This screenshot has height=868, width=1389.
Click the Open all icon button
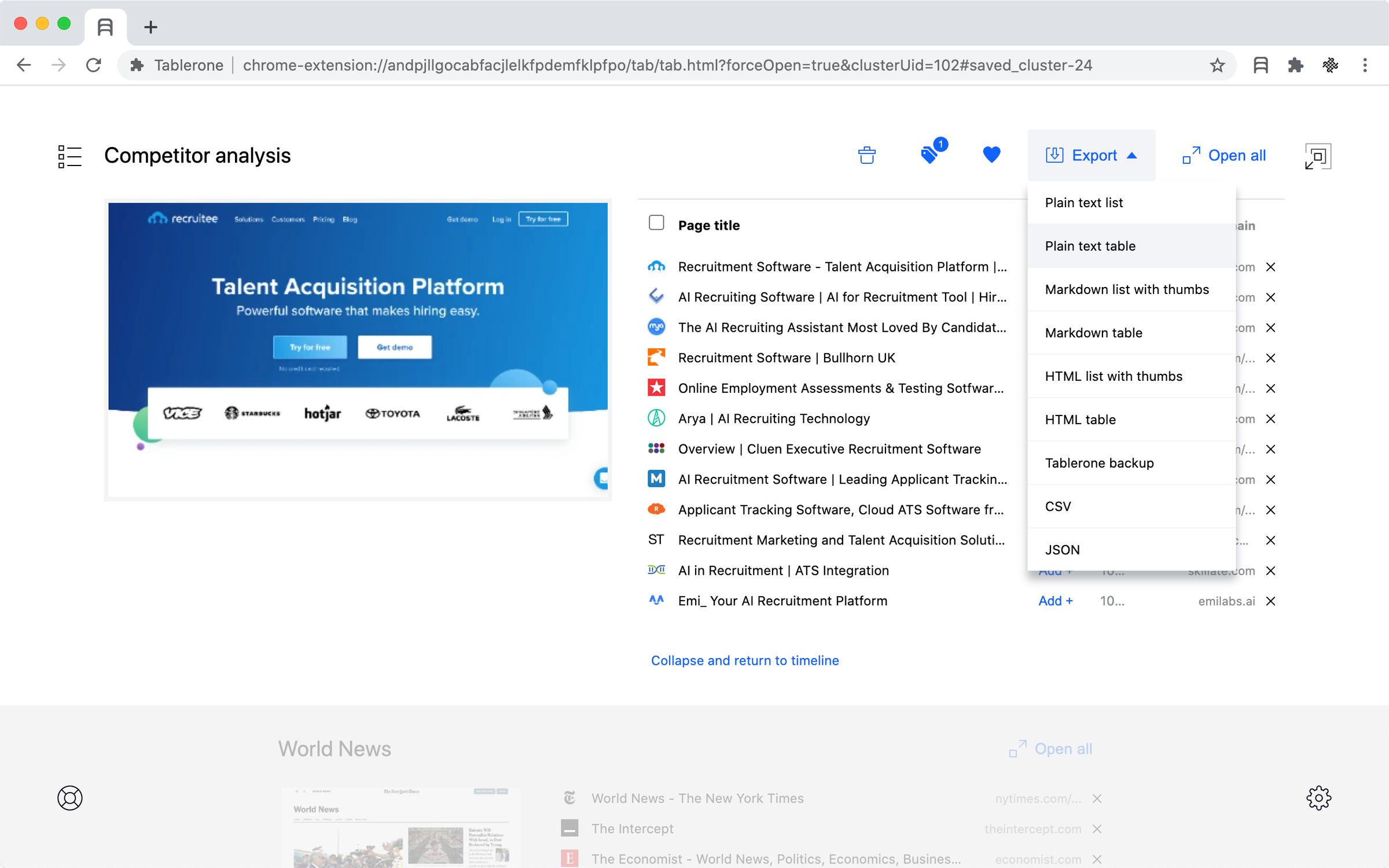pyautogui.click(x=1192, y=155)
